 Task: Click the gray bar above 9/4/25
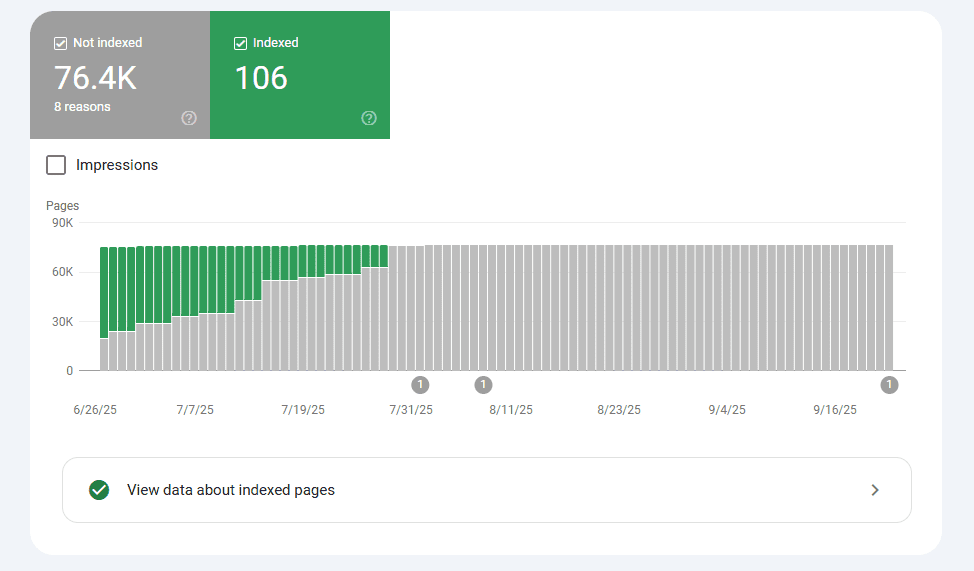coord(726,308)
